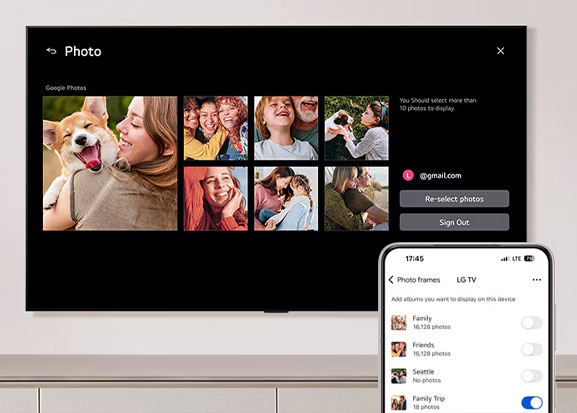This screenshot has height=413, width=577.
Task: Tap the Seattle album thumbnail
Action: 399,376
